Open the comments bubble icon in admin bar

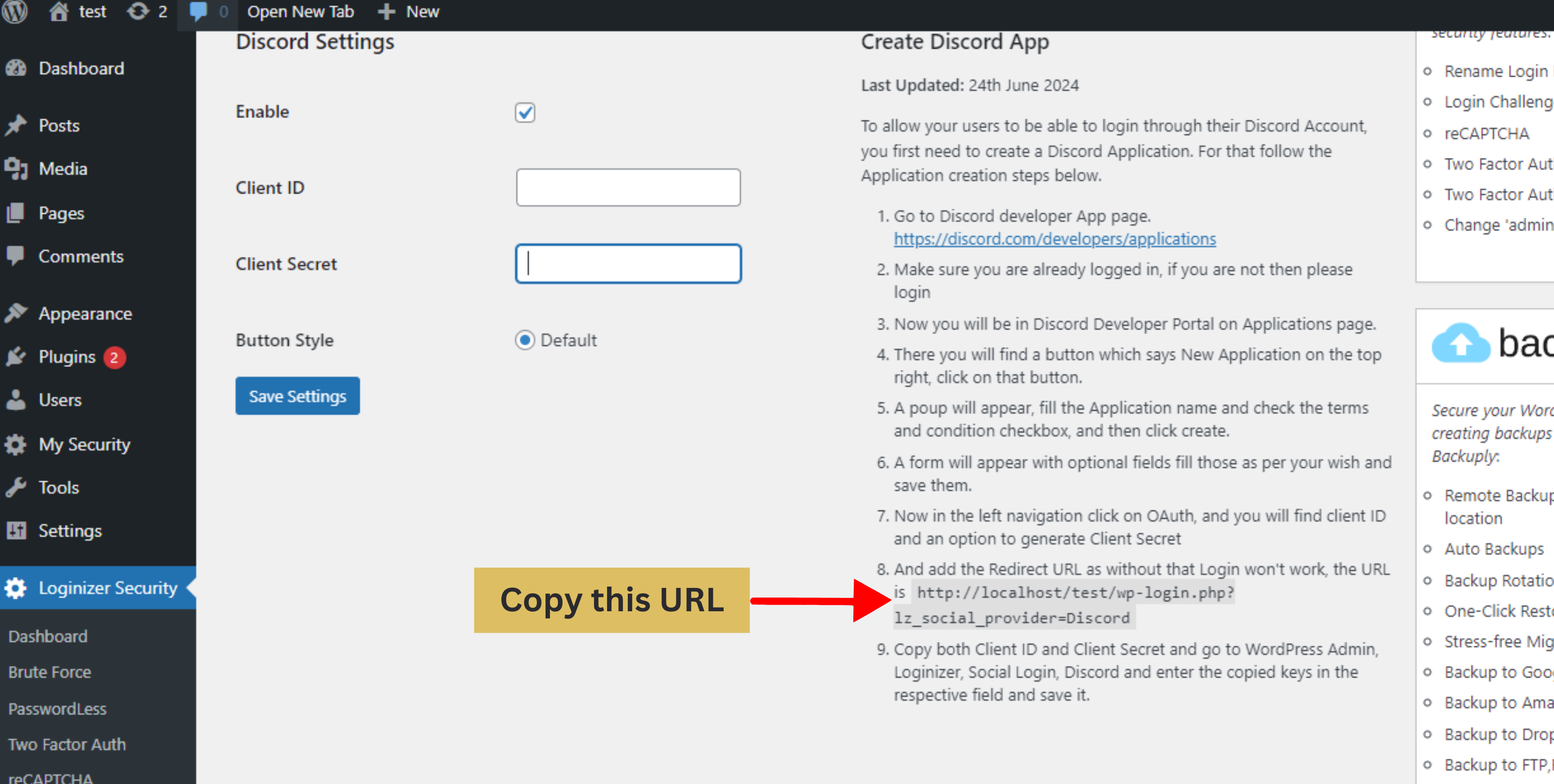[x=198, y=11]
